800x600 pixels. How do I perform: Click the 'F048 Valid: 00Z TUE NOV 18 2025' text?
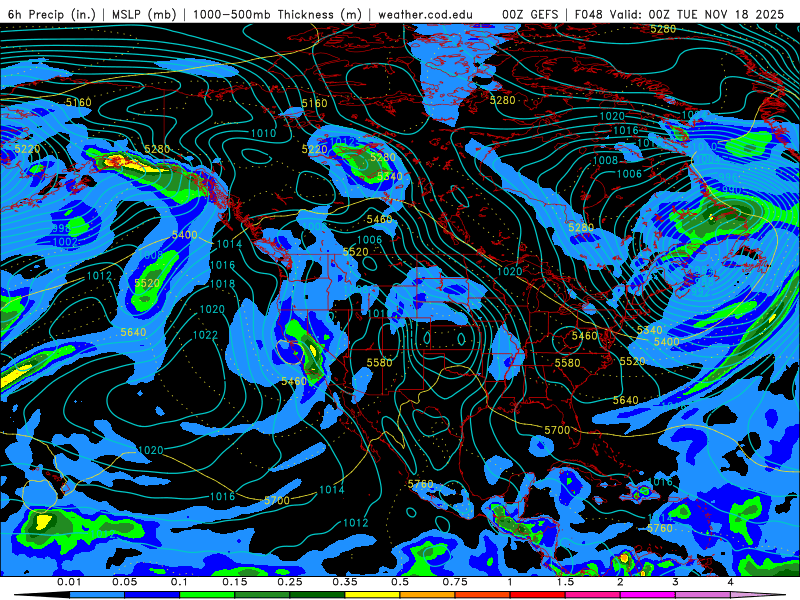point(679,14)
